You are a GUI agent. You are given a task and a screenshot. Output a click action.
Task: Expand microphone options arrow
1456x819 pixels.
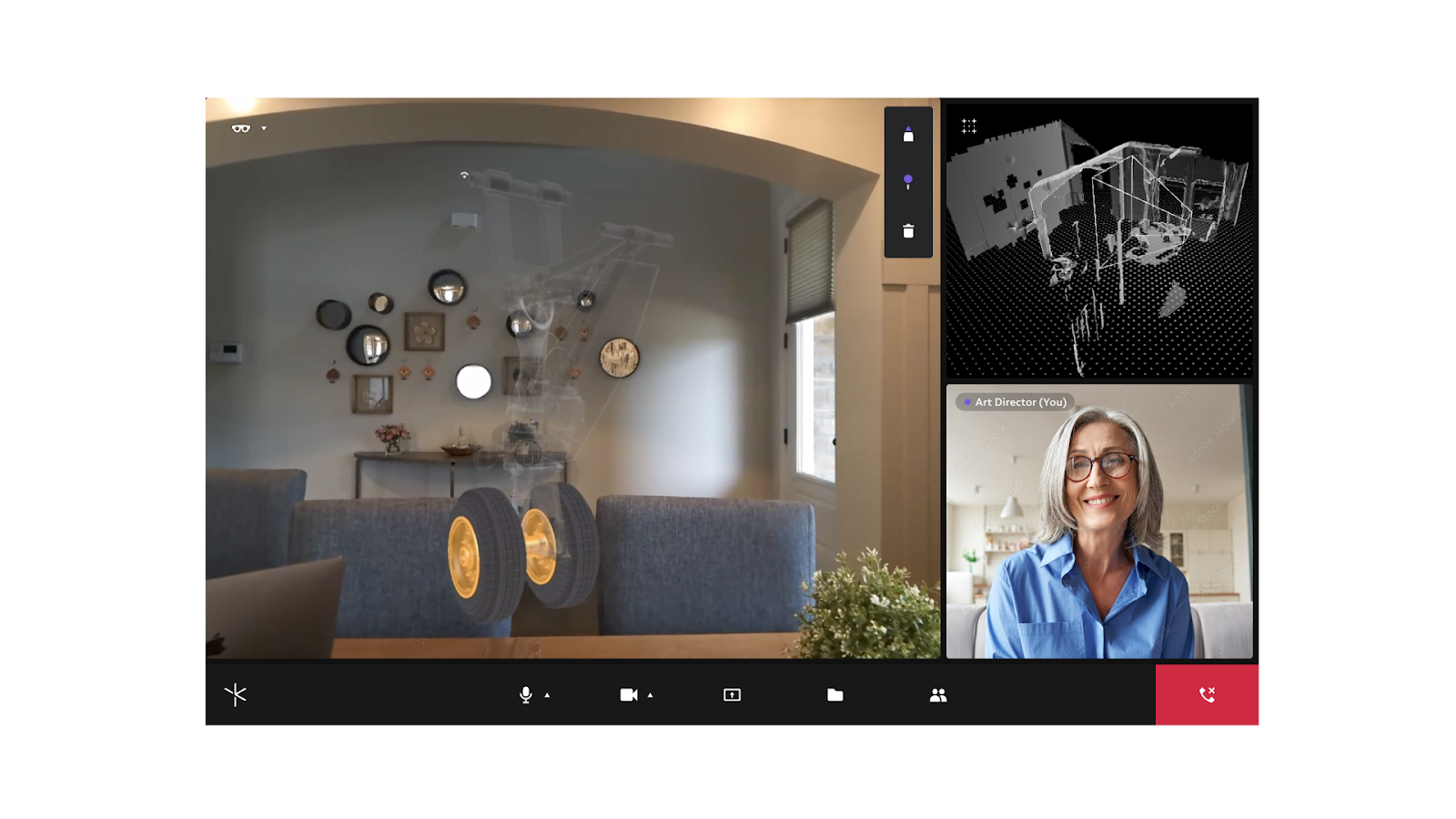pyautogui.click(x=547, y=694)
